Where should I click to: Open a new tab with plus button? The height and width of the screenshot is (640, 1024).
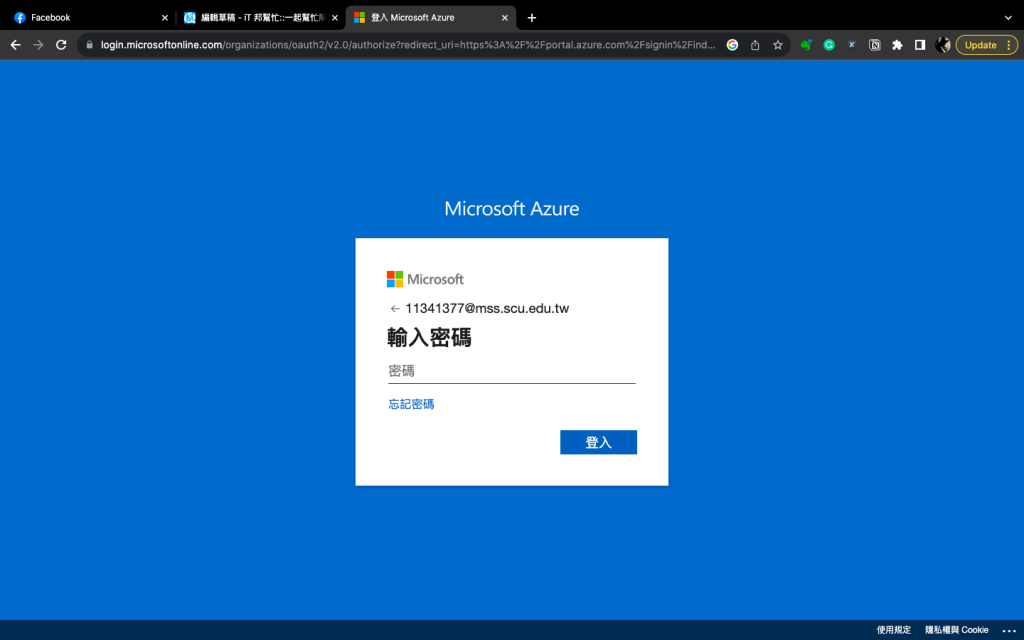[x=532, y=18]
